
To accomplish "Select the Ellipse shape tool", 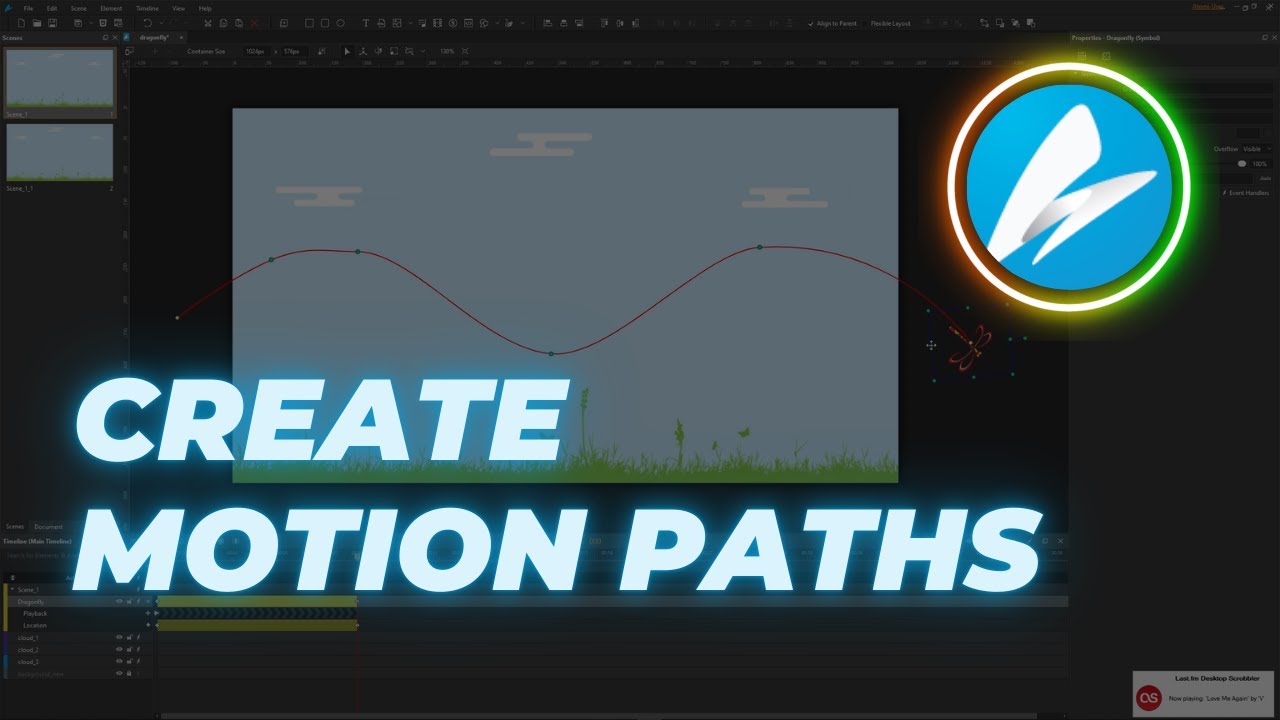I will click(340, 23).
